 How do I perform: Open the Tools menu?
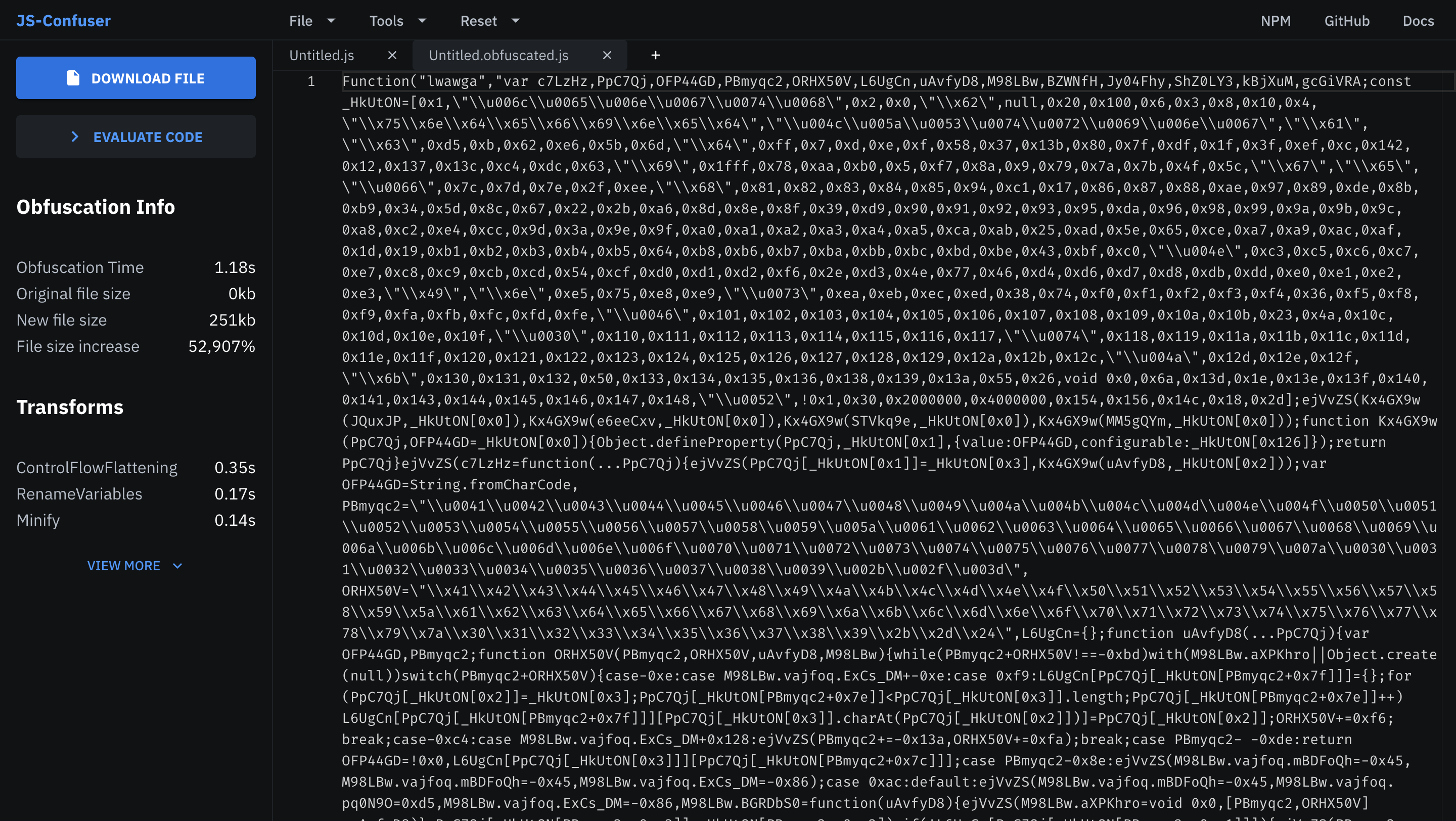pos(386,21)
